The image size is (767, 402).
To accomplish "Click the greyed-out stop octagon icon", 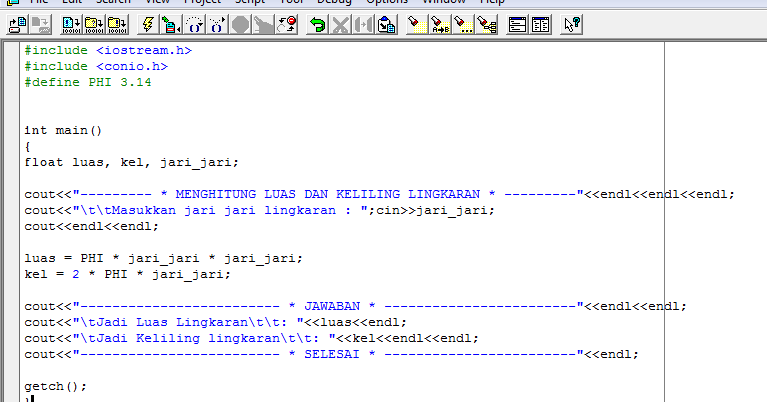I will coord(240,24).
